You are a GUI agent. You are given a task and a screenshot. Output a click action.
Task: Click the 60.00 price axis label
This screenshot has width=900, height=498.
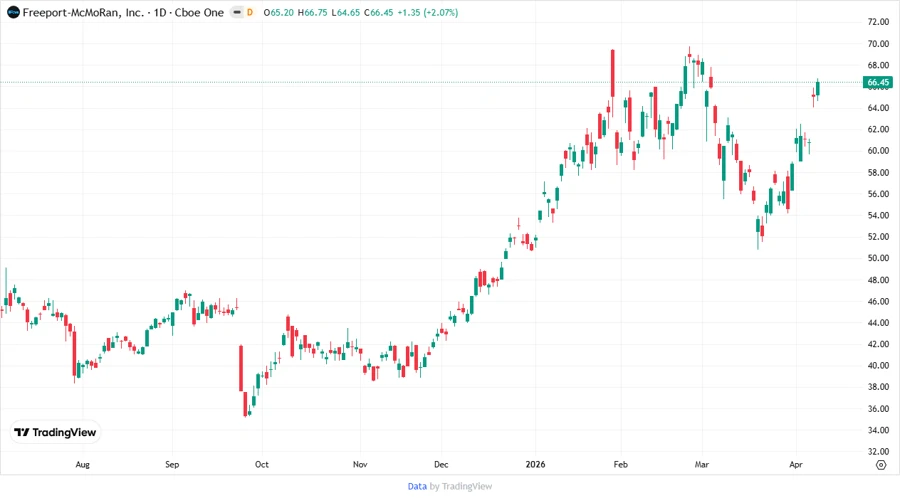pyautogui.click(x=878, y=151)
